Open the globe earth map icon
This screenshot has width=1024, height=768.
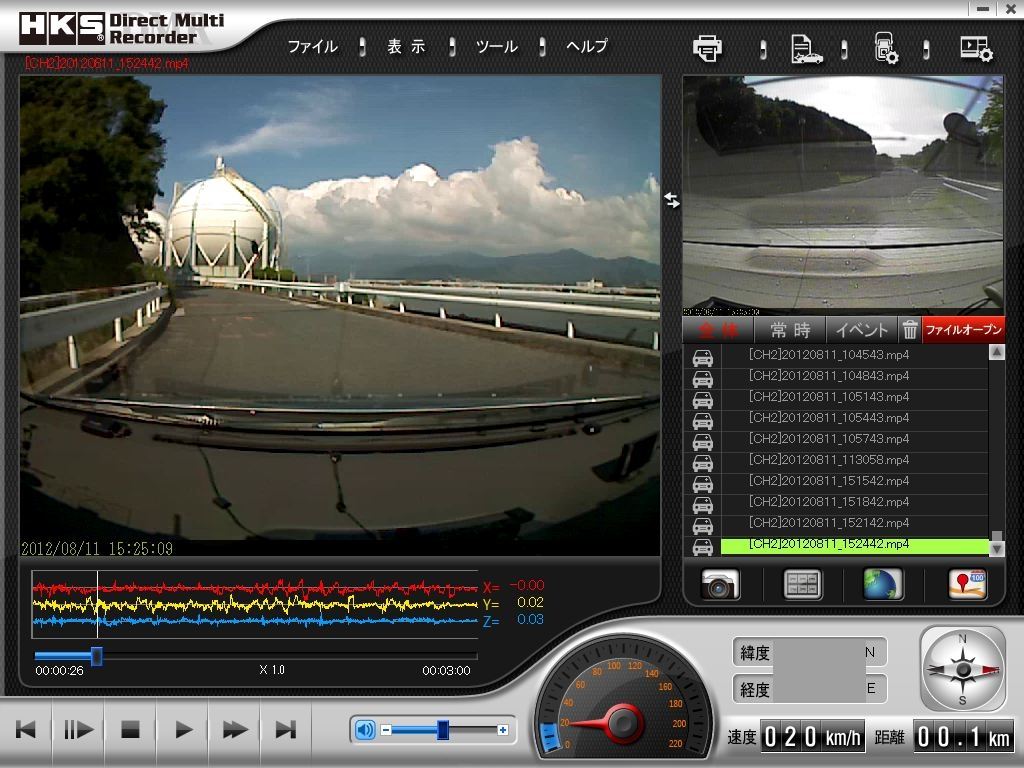point(883,584)
